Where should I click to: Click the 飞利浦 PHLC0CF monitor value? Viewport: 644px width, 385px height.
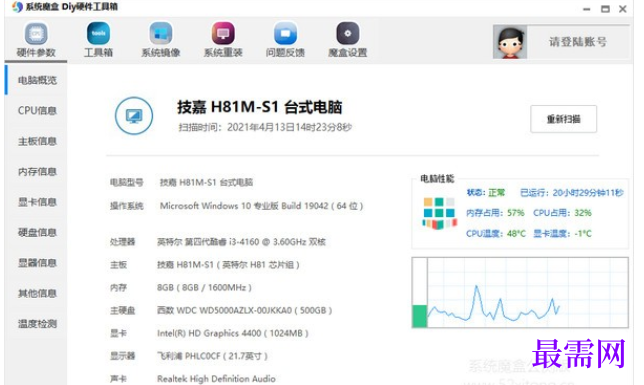coord(212,356)
